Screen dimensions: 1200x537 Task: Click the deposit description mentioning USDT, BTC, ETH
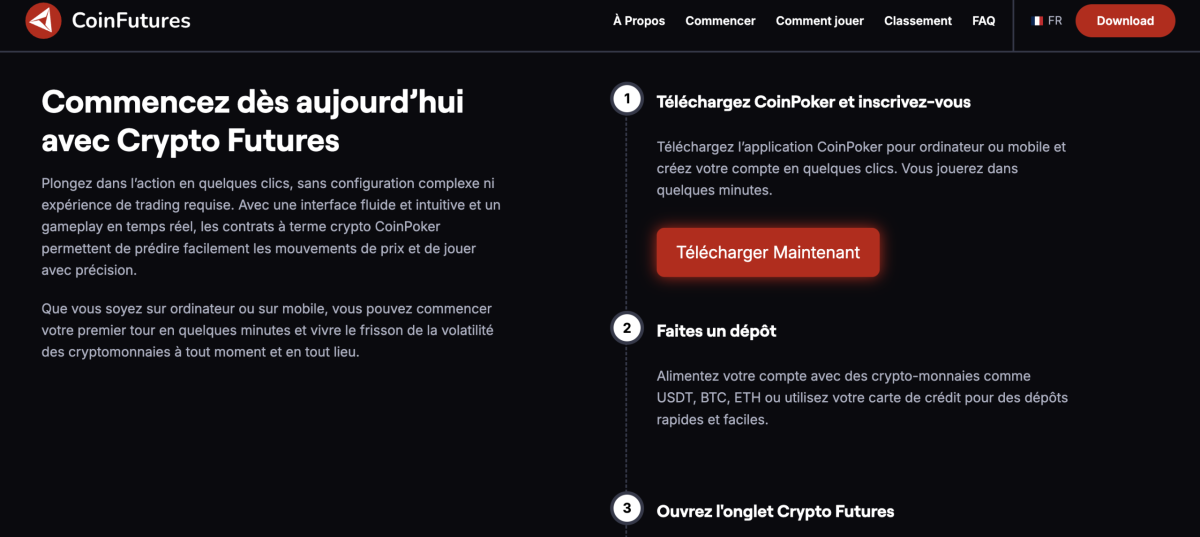tap(862, 398)
